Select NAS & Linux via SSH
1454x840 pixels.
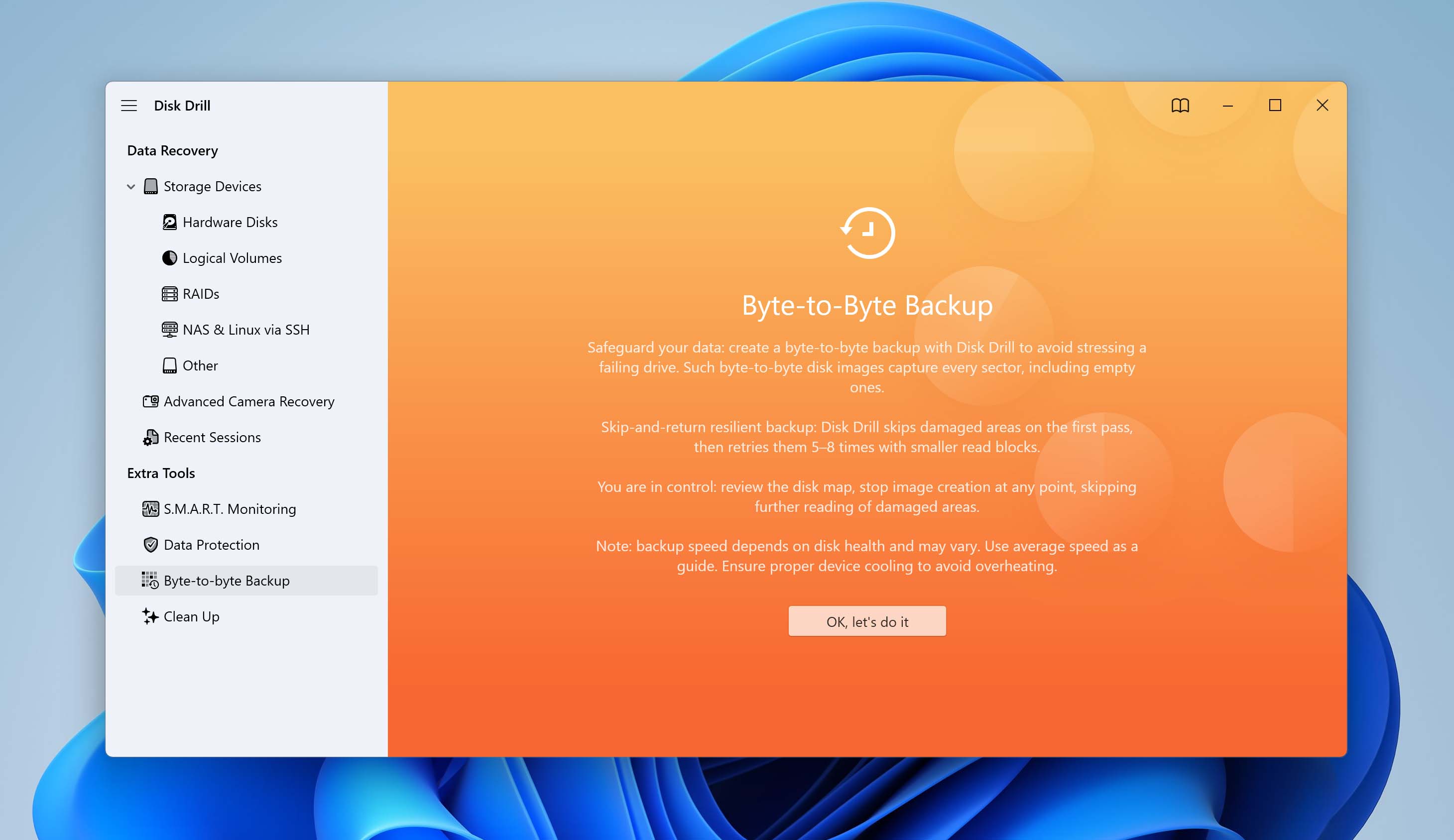(x=245, y=330)
